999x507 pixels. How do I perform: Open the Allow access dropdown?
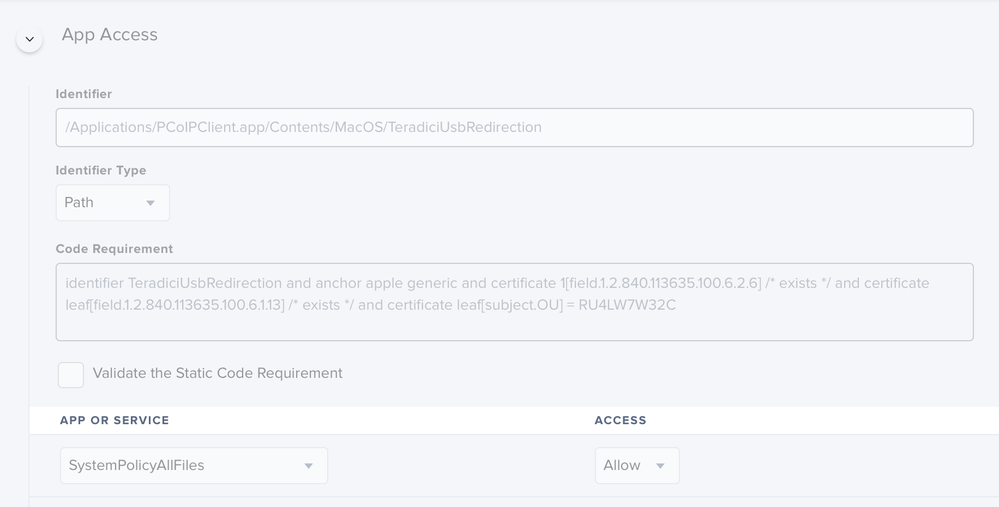tap(637, 466)
